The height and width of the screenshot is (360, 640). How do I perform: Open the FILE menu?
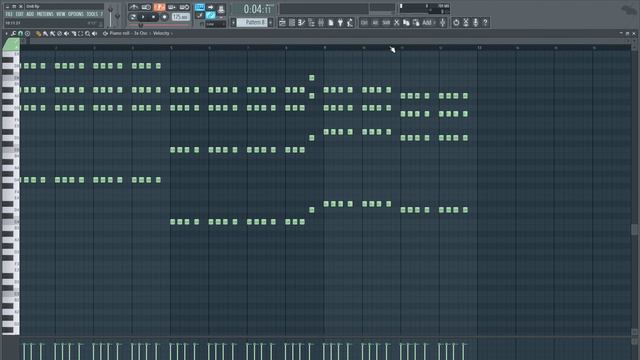pos(9,14)
